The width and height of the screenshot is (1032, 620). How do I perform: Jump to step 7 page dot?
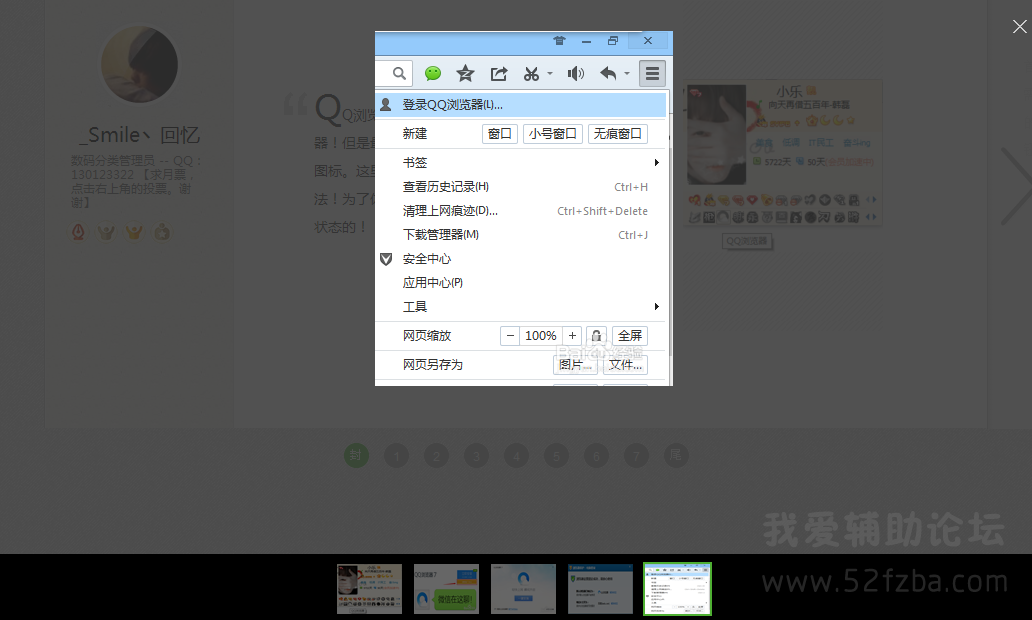[636, 455]
